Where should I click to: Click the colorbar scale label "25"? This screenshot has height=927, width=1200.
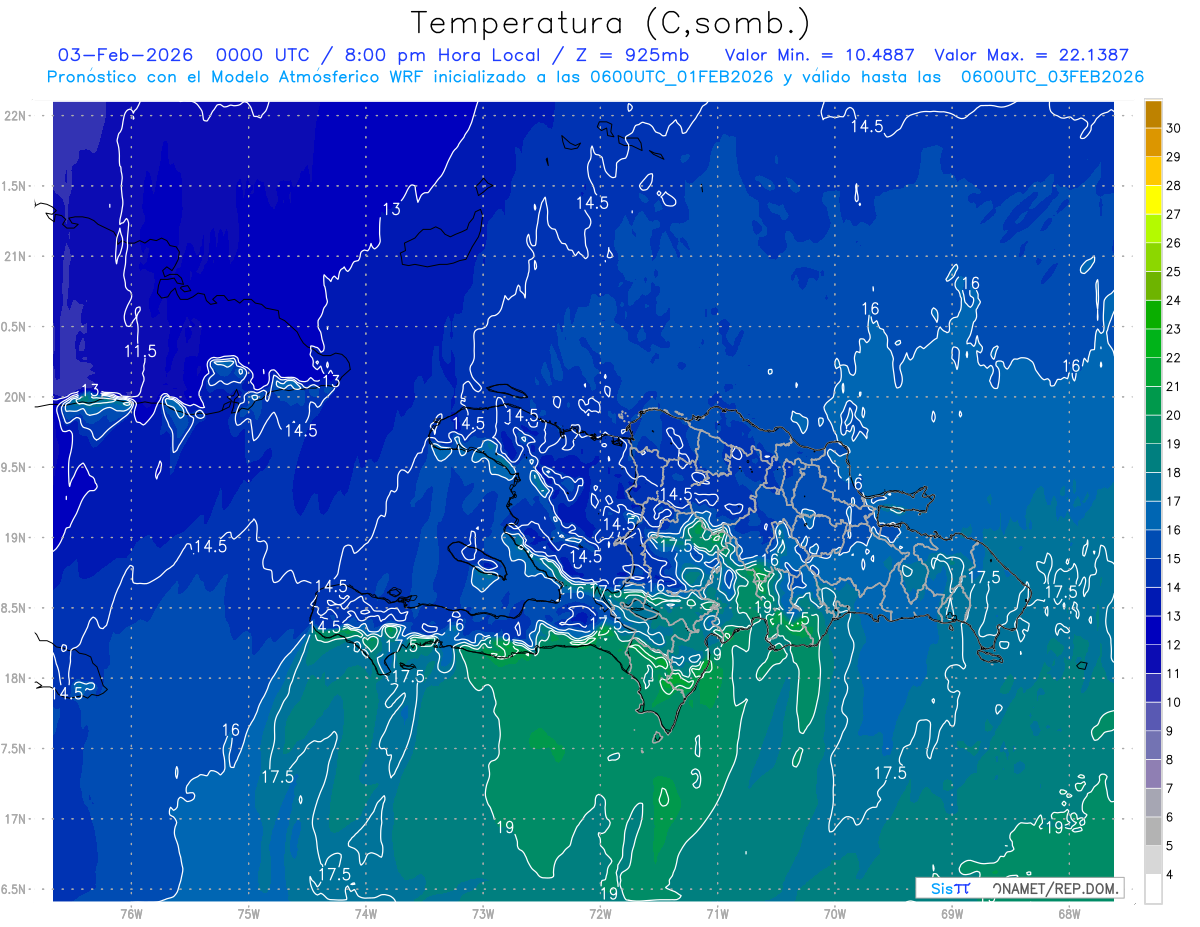click(1174, 272)
